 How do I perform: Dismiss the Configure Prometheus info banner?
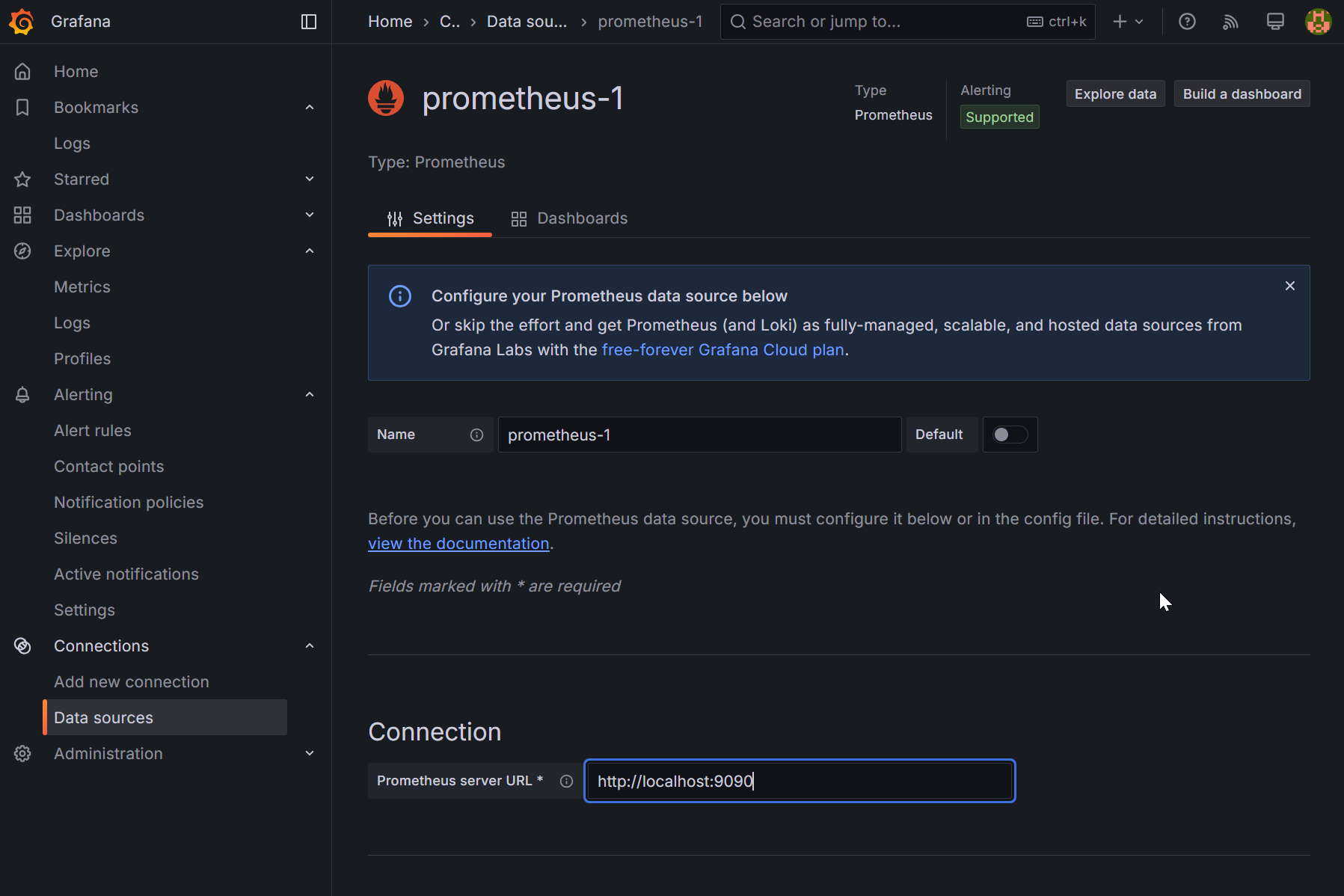coord(1290,286)
